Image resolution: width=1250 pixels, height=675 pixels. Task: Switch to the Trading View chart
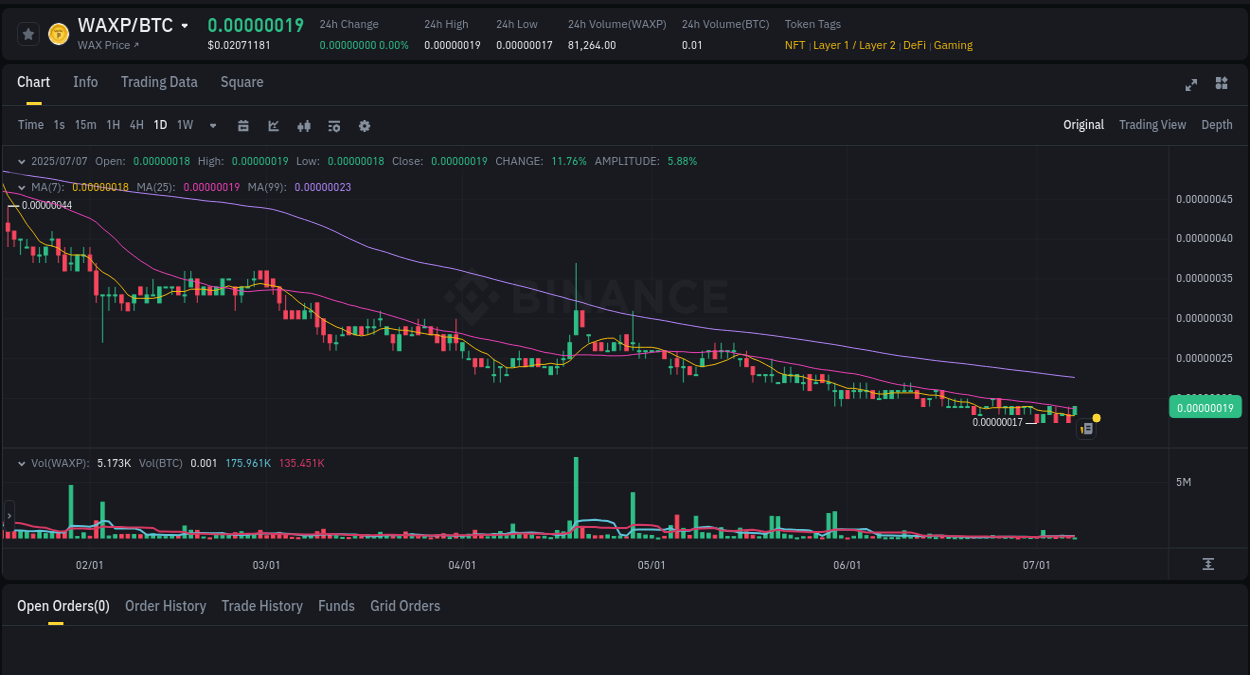[1152, 125]
